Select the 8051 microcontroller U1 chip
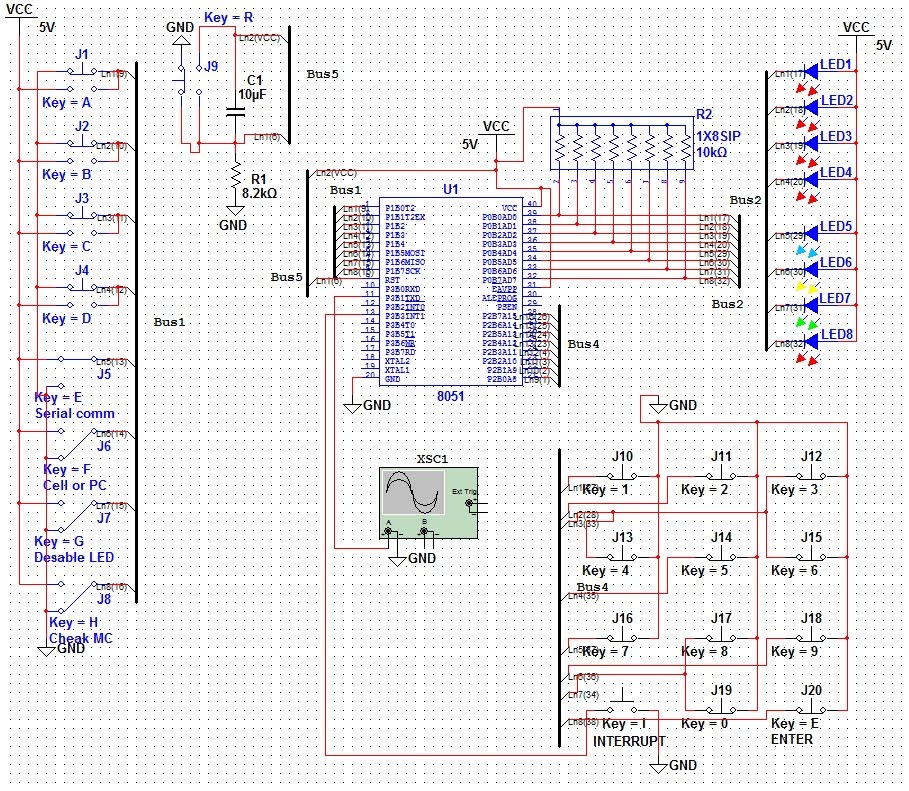The height and width of the screenshot is (791, 909). coord(450,292)
